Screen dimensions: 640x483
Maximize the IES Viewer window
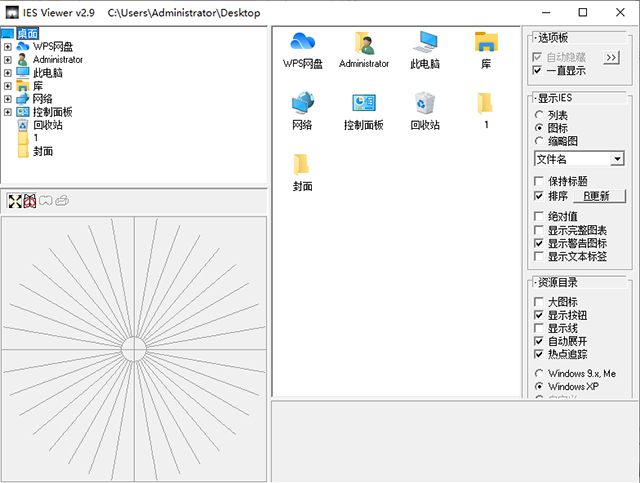(x=583, y=13)
